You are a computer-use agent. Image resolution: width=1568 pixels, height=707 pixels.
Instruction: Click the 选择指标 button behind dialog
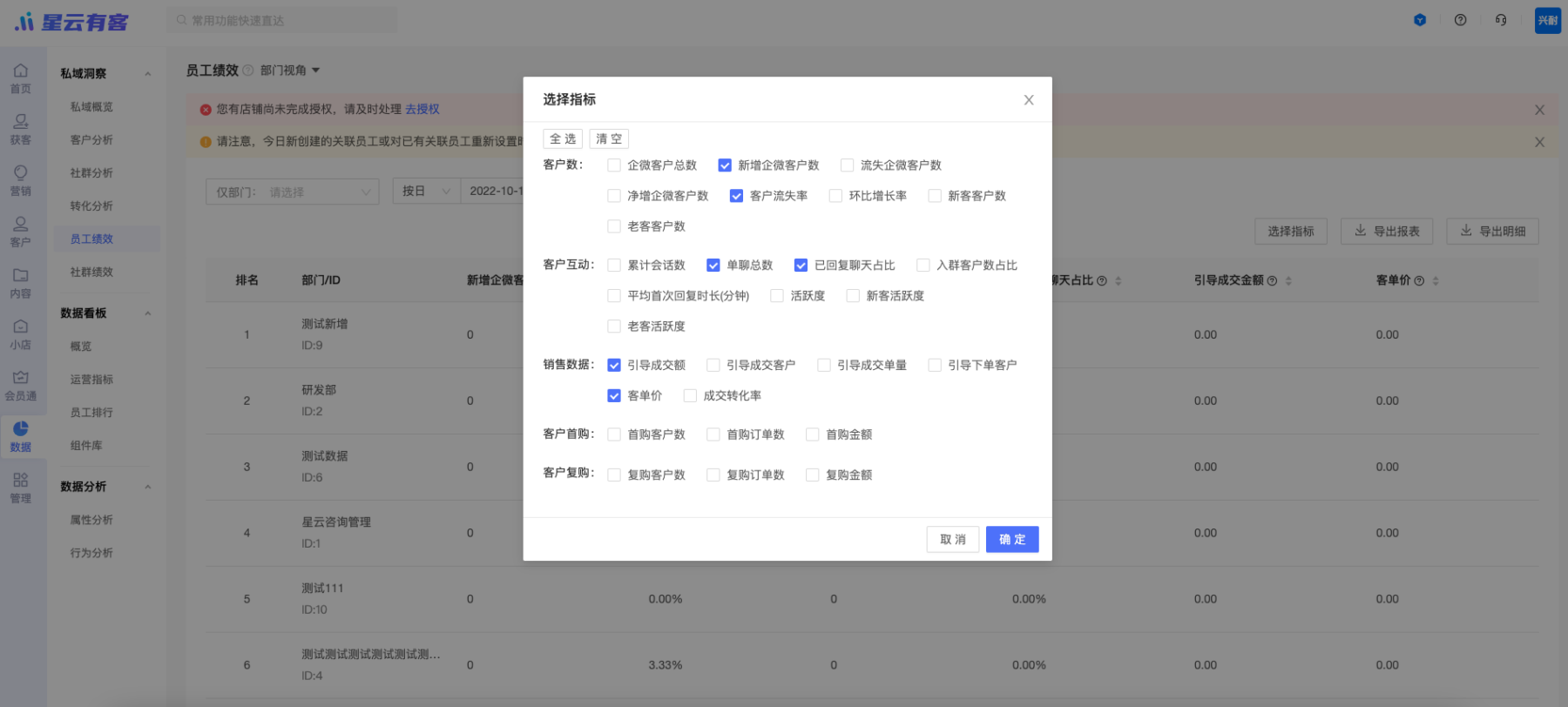point(1291,232)
